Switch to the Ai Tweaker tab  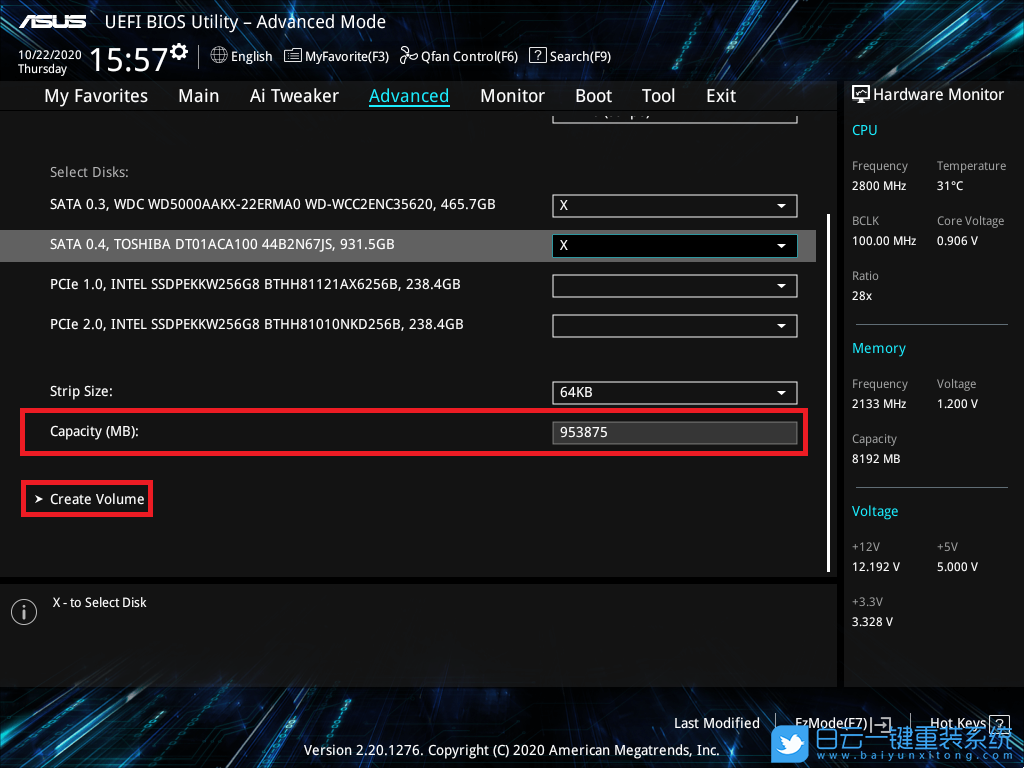pos(294,96)
